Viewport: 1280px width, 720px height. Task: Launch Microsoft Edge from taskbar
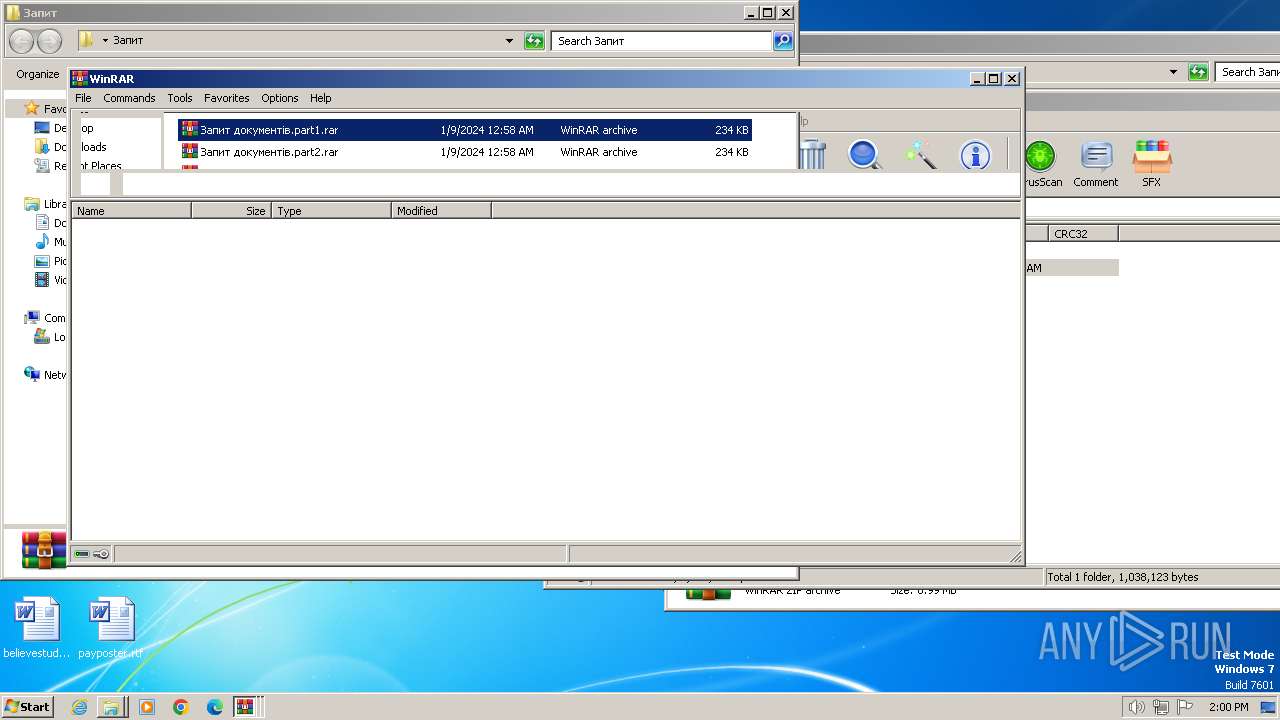pos(215,707)
